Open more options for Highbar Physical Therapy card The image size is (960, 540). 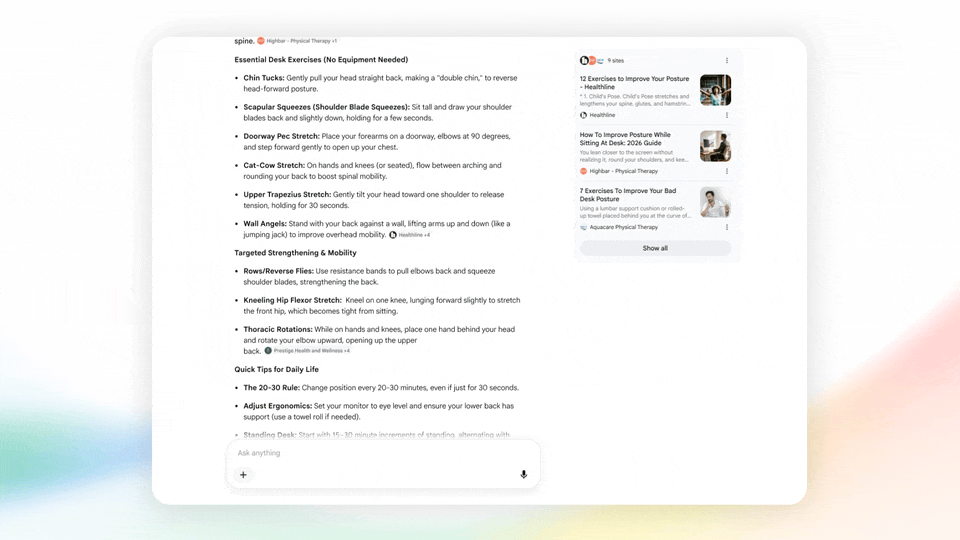727,171
